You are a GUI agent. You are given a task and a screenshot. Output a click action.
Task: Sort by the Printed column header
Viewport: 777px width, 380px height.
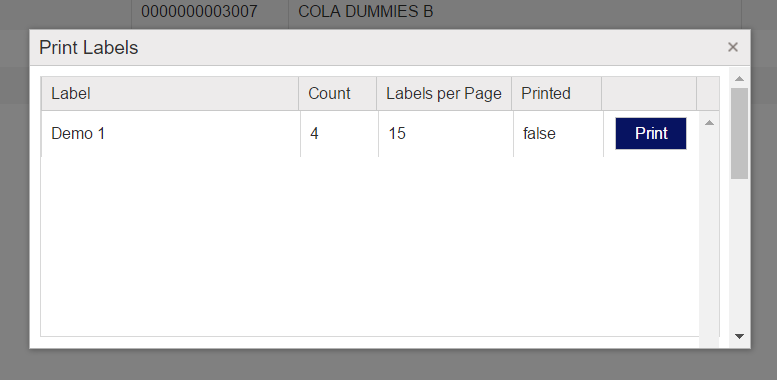(x=557, y=93)
